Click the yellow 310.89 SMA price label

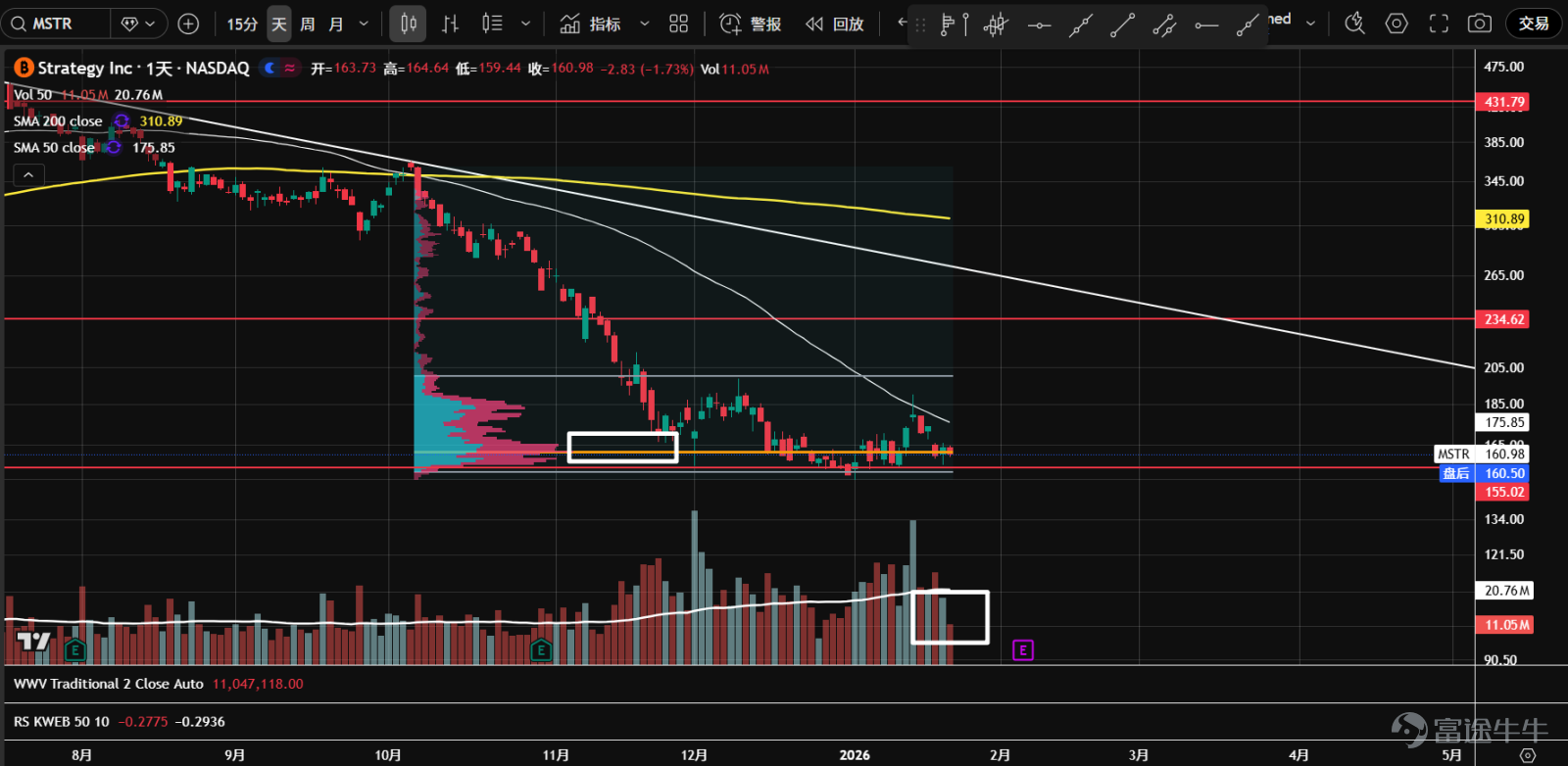click(x=1503, y=219)
